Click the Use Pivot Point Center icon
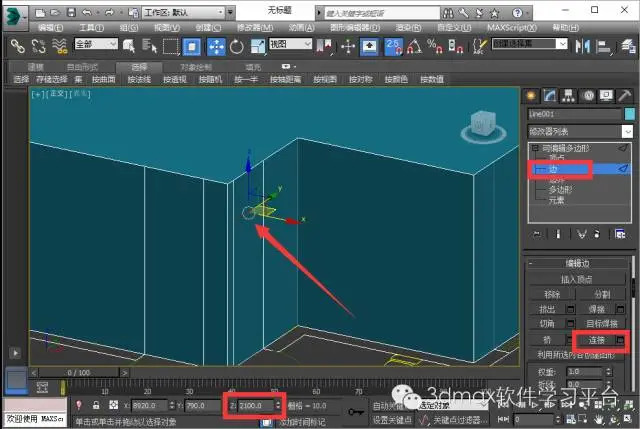640x429 pixels. click(324, 46)
